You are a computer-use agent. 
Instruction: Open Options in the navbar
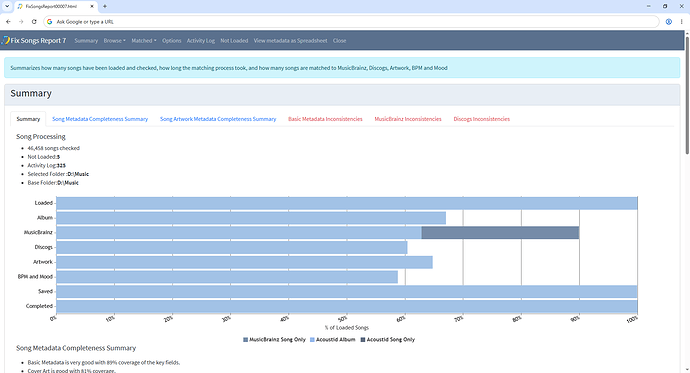tap(171, 40)
